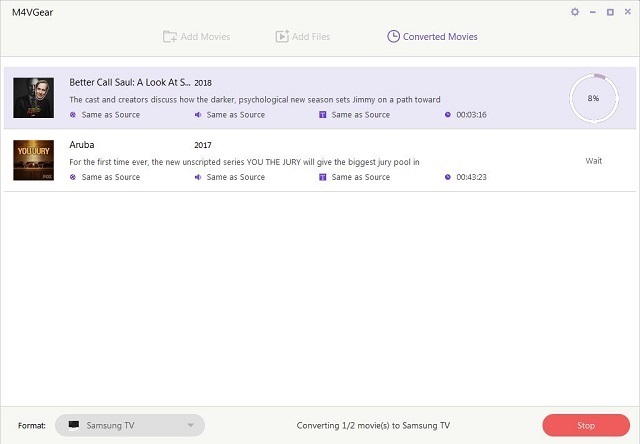Open the Samsung TV format dropdown
This screenshot has height=444, width=640.
pyautogui.click(x=130, y=425)
